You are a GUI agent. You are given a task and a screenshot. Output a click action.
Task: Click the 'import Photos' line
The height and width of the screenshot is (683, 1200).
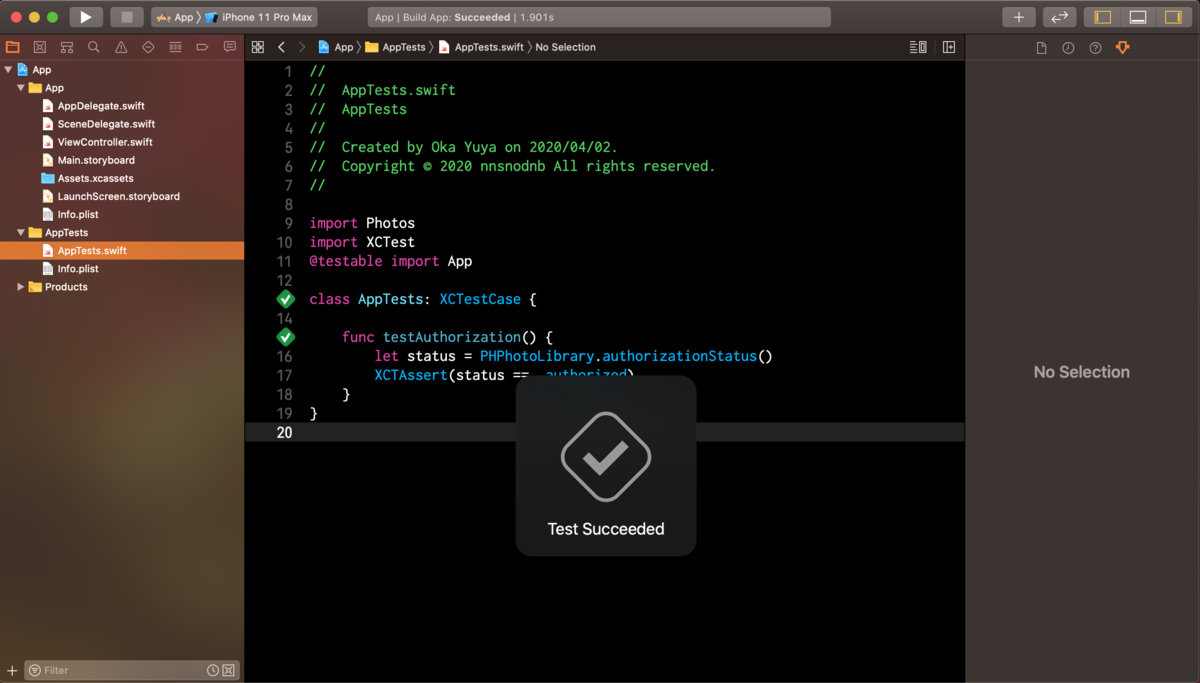[362, 223]
